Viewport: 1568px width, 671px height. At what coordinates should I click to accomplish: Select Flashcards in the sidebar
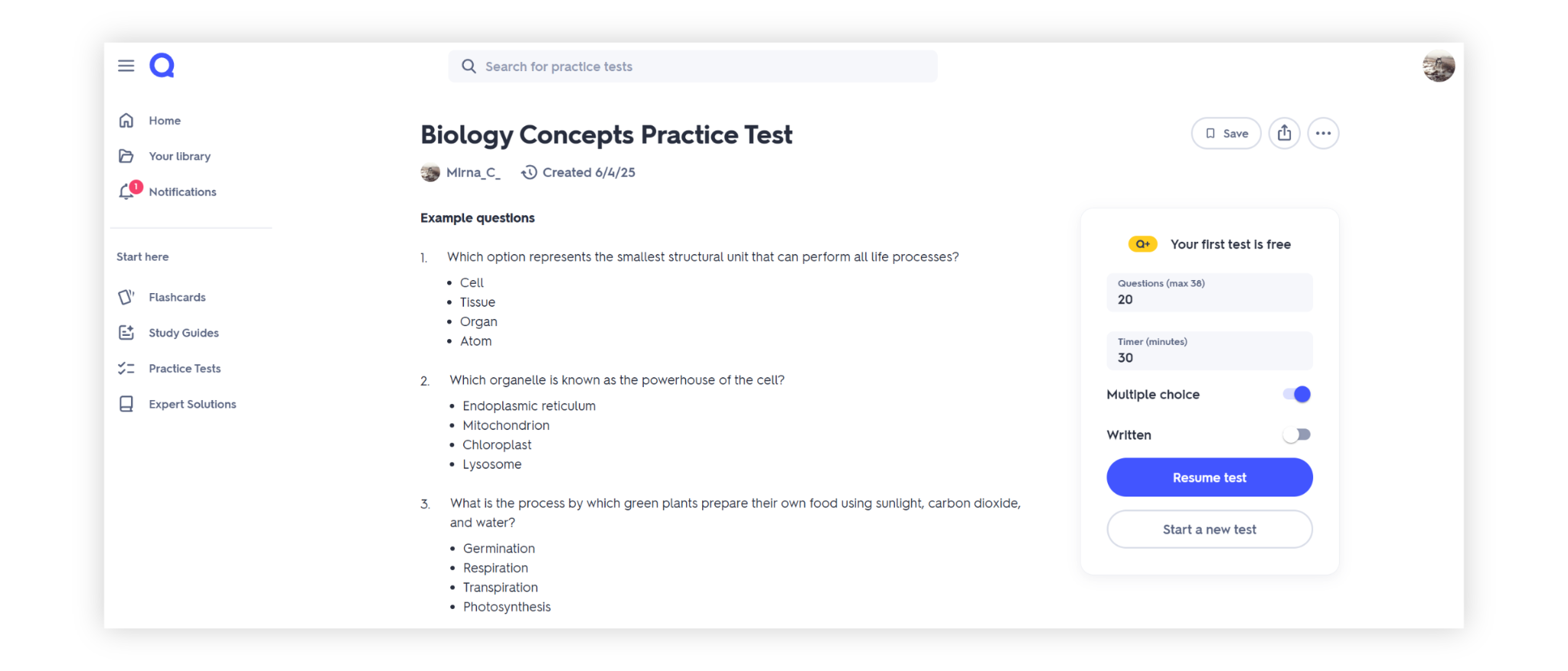(177, 297)
